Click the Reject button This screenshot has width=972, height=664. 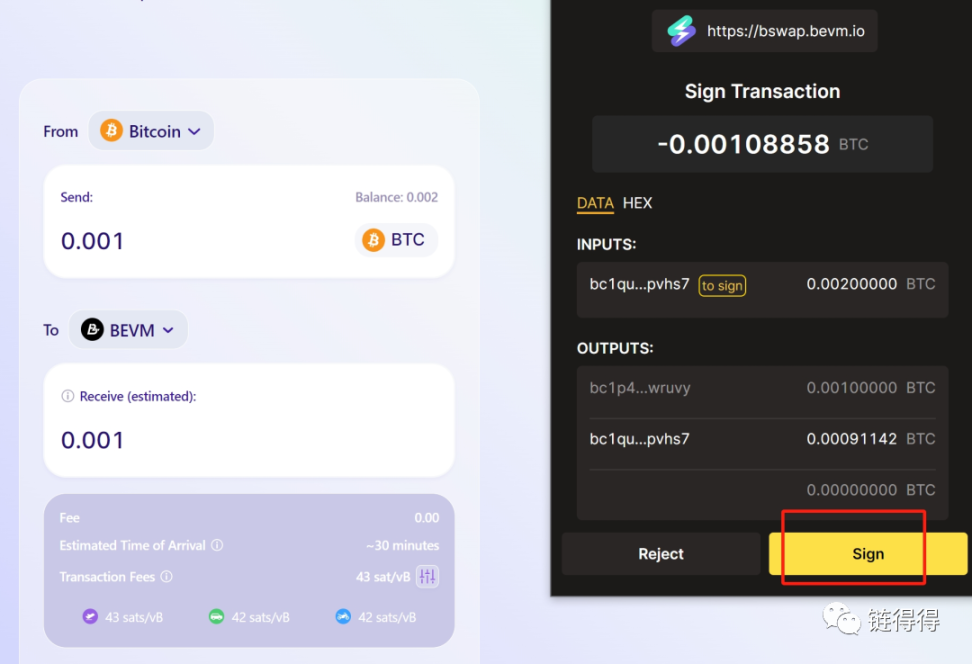tap(661, 554)
